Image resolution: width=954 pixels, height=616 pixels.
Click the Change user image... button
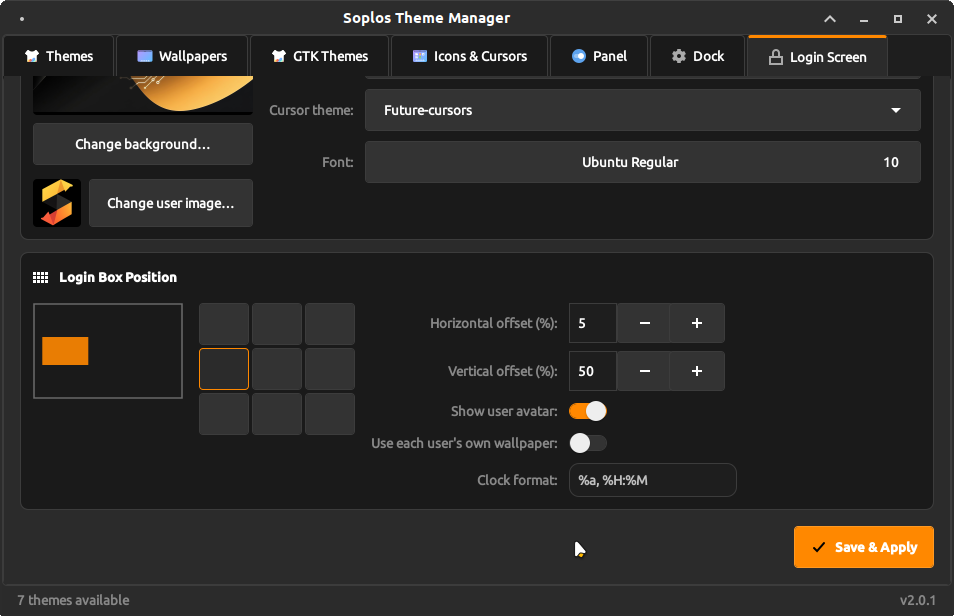tap(170, 203)
